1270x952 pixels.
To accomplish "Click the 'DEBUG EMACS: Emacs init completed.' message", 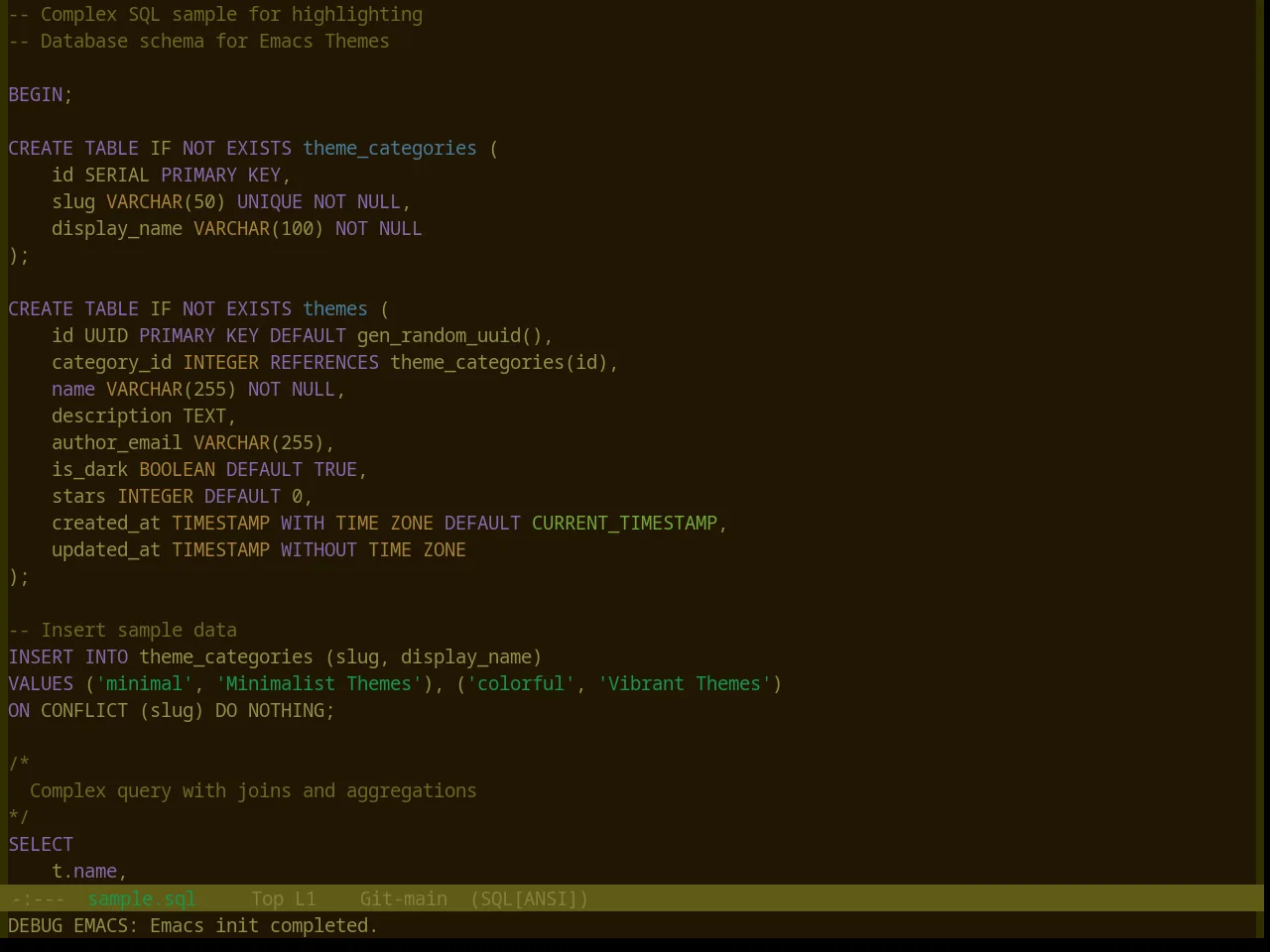I will coord(193,925).
